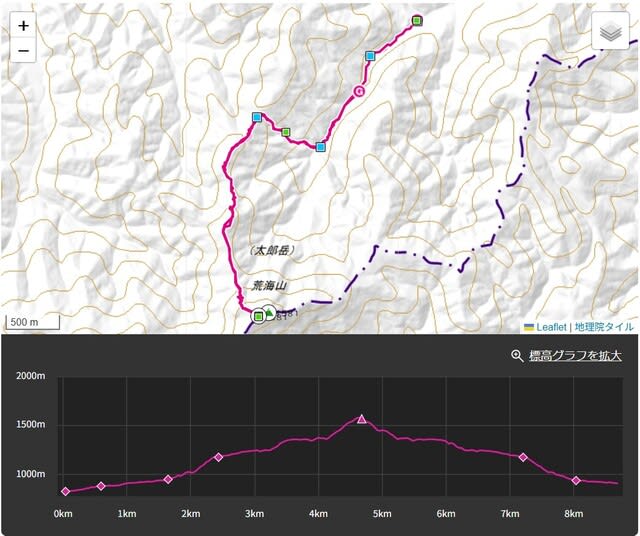Click the green marker at trail's northeast end
The width and height of the screenshot is (640, 536).
pos(417,21)
